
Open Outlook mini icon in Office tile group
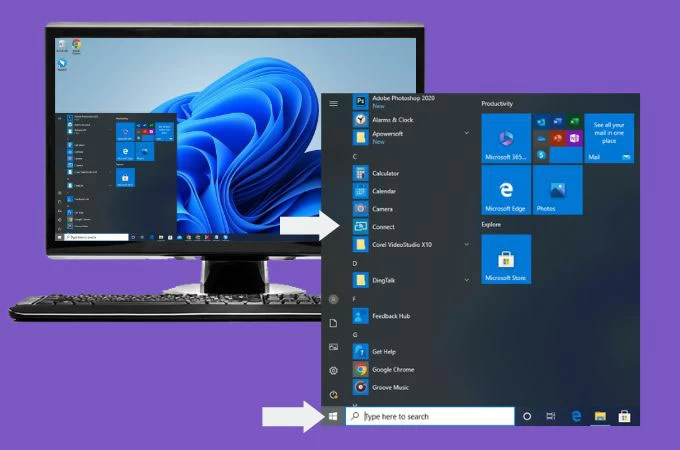point(541,122)
